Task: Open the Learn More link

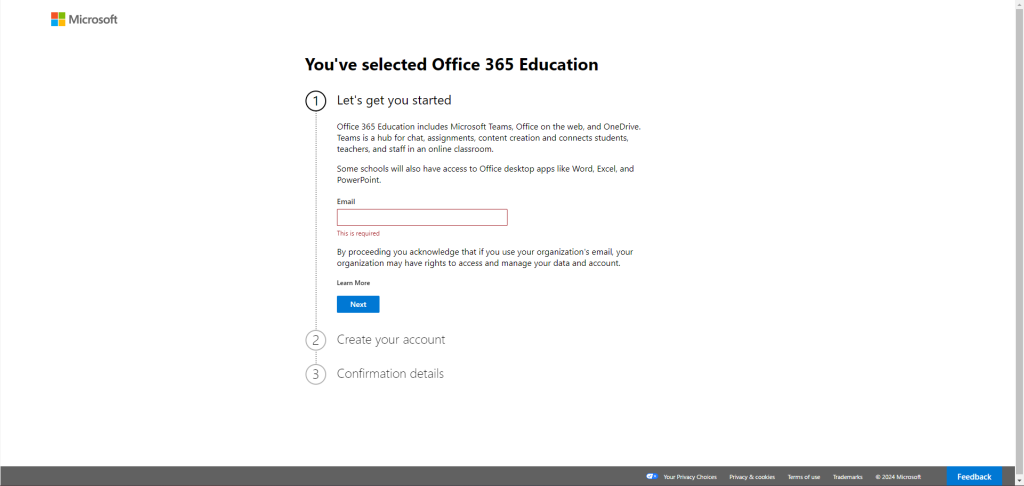Action: pos(353,283)
